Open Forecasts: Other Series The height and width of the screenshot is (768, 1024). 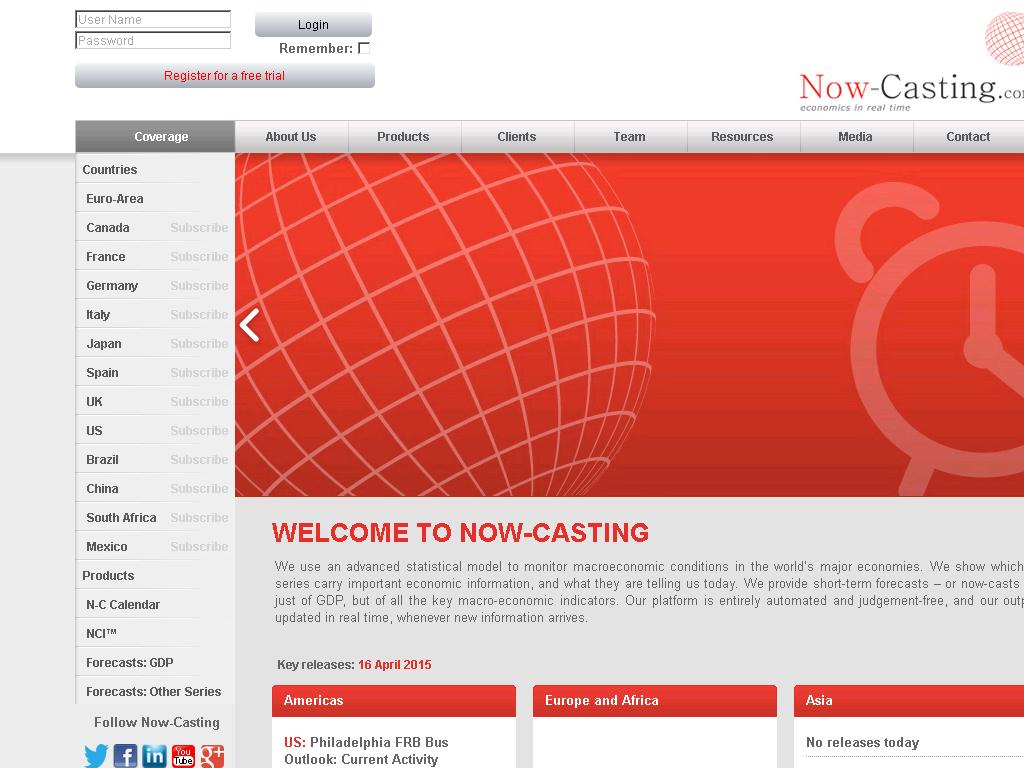click(153, 692)
